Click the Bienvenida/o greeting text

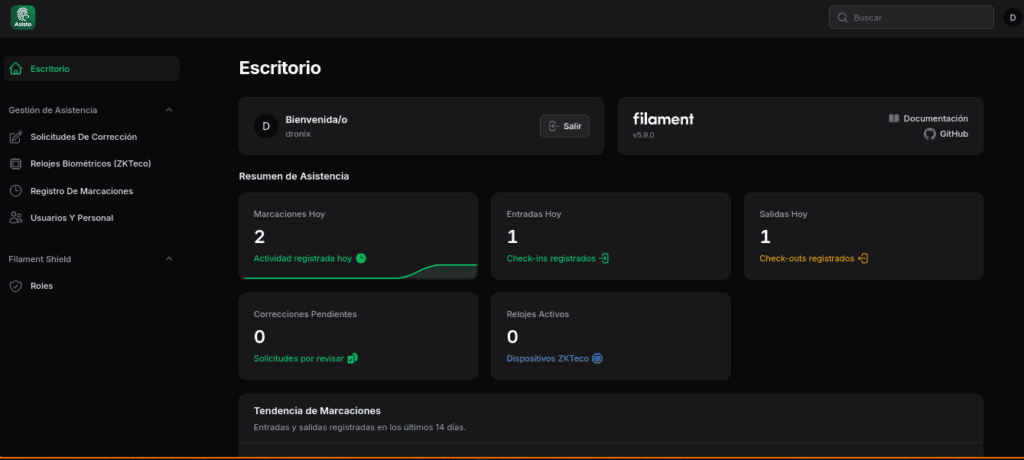[316, 120]
